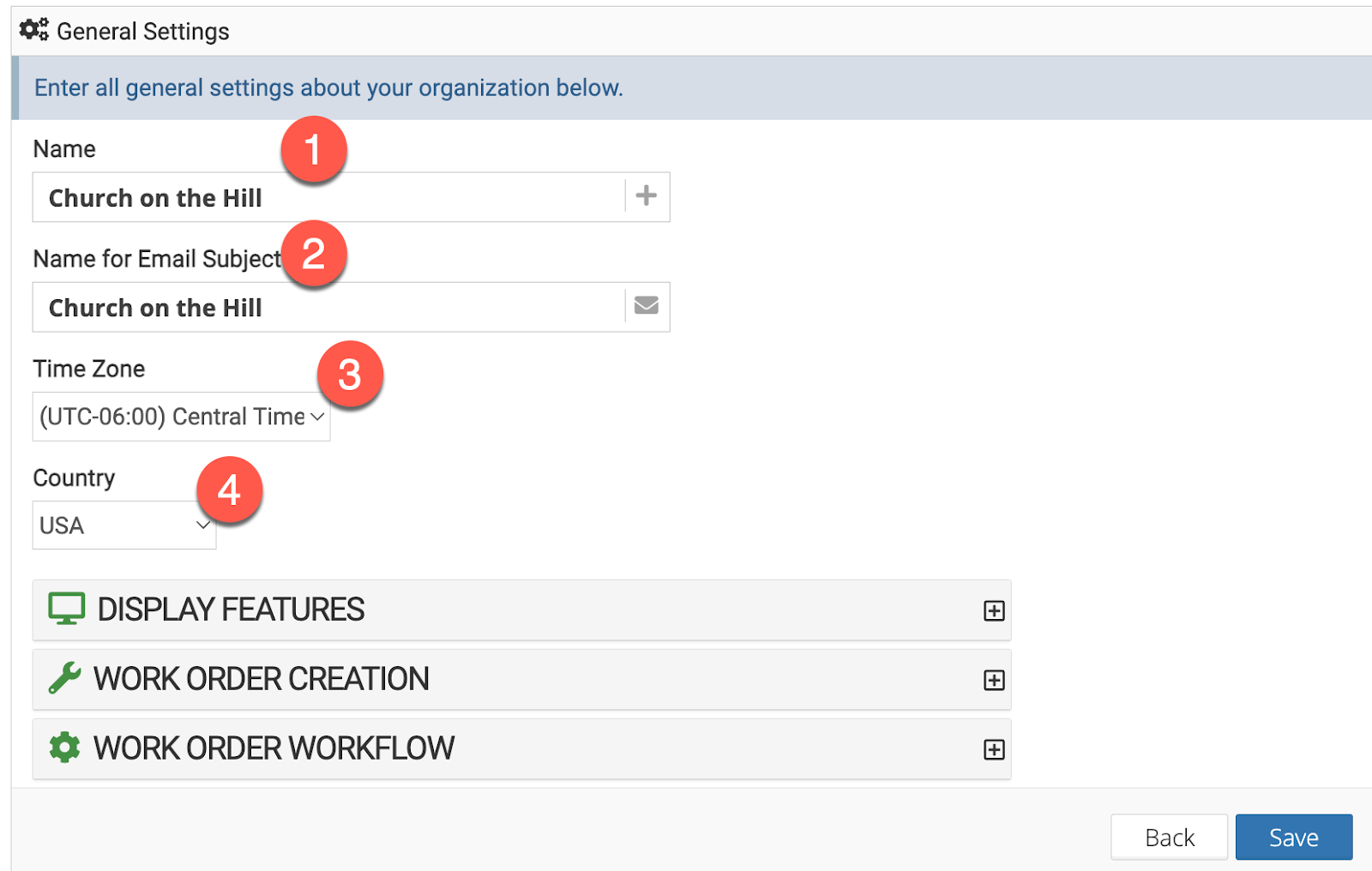Screen dimensions: 1372x871
Task: Expand Work Order Workflow with plus box
Action: tap(994, 749)
